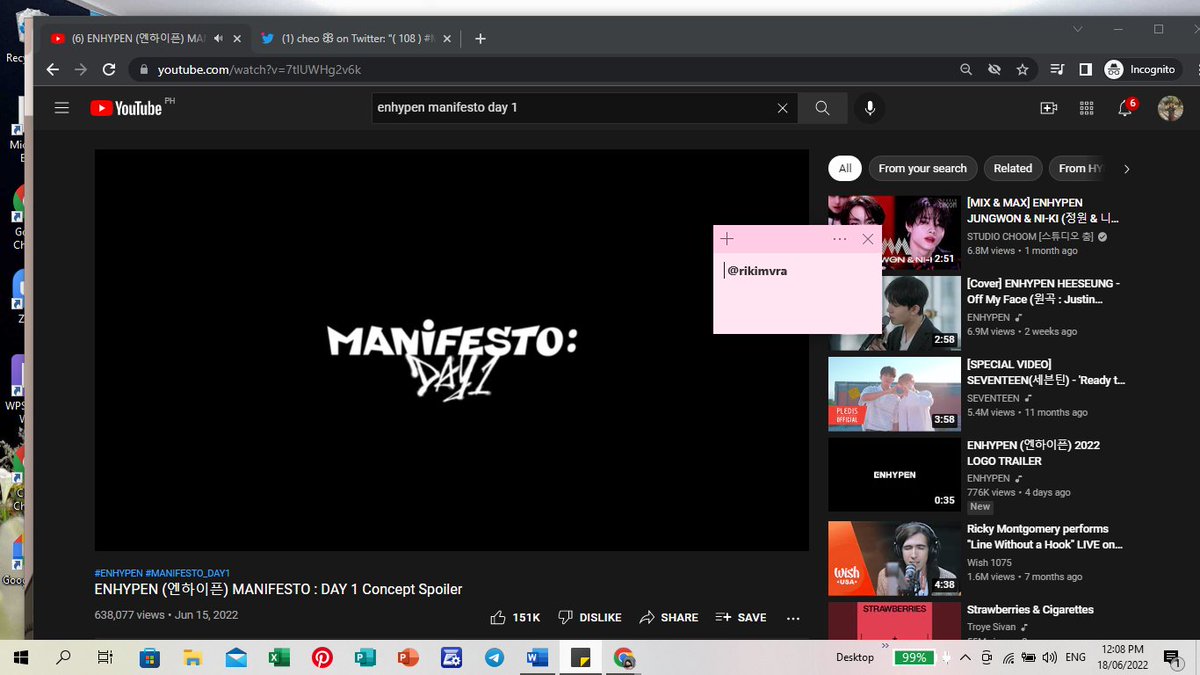Clear the YouTube search text
1200x675 pixels.
tap(783, 108)
